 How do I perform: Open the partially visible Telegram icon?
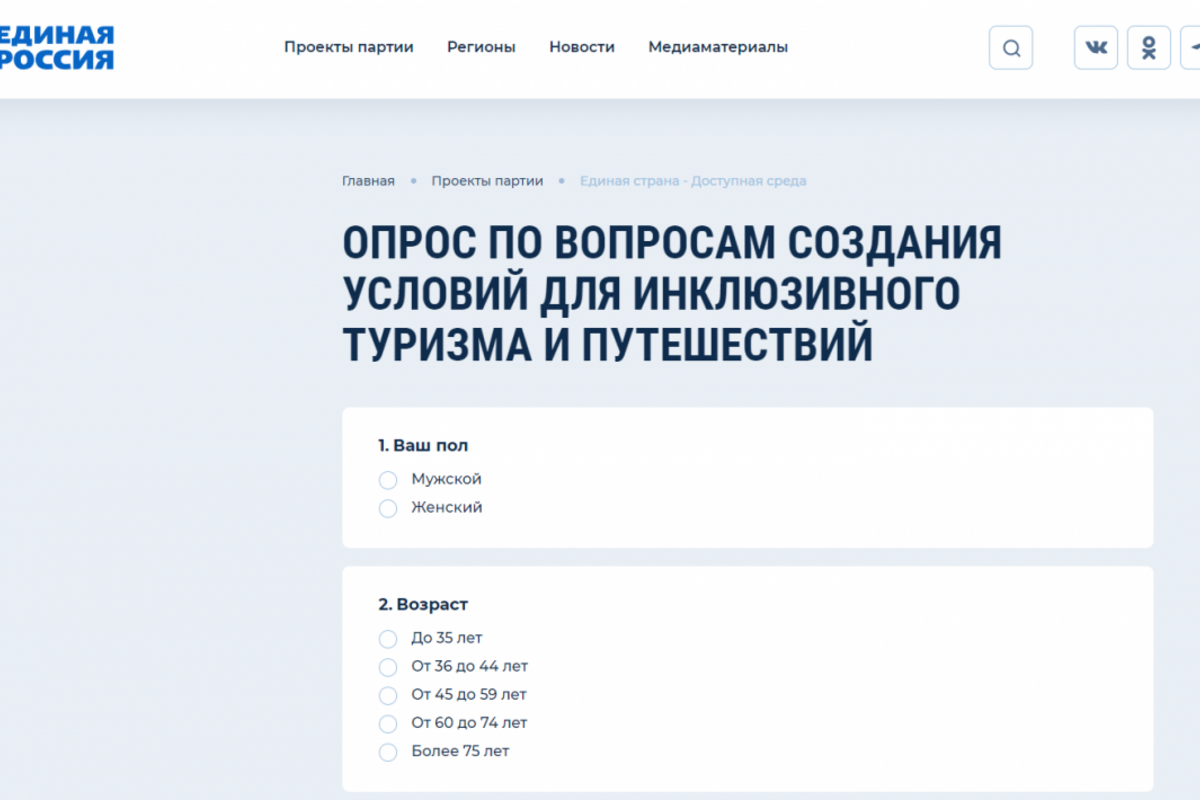point(1191,47)
